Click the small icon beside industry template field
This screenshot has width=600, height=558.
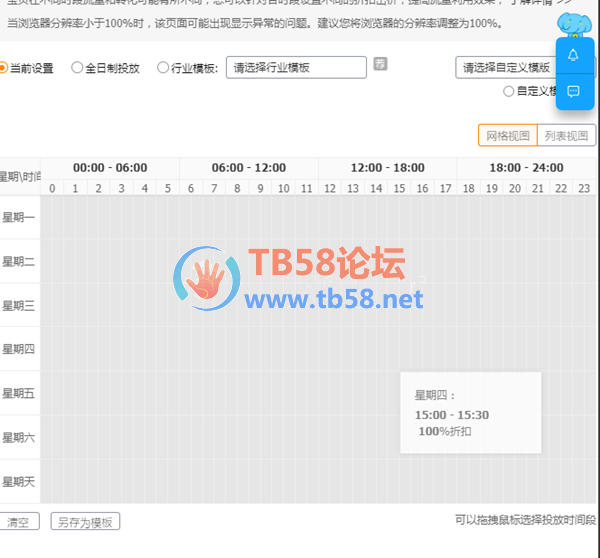[x=380, y=65]
